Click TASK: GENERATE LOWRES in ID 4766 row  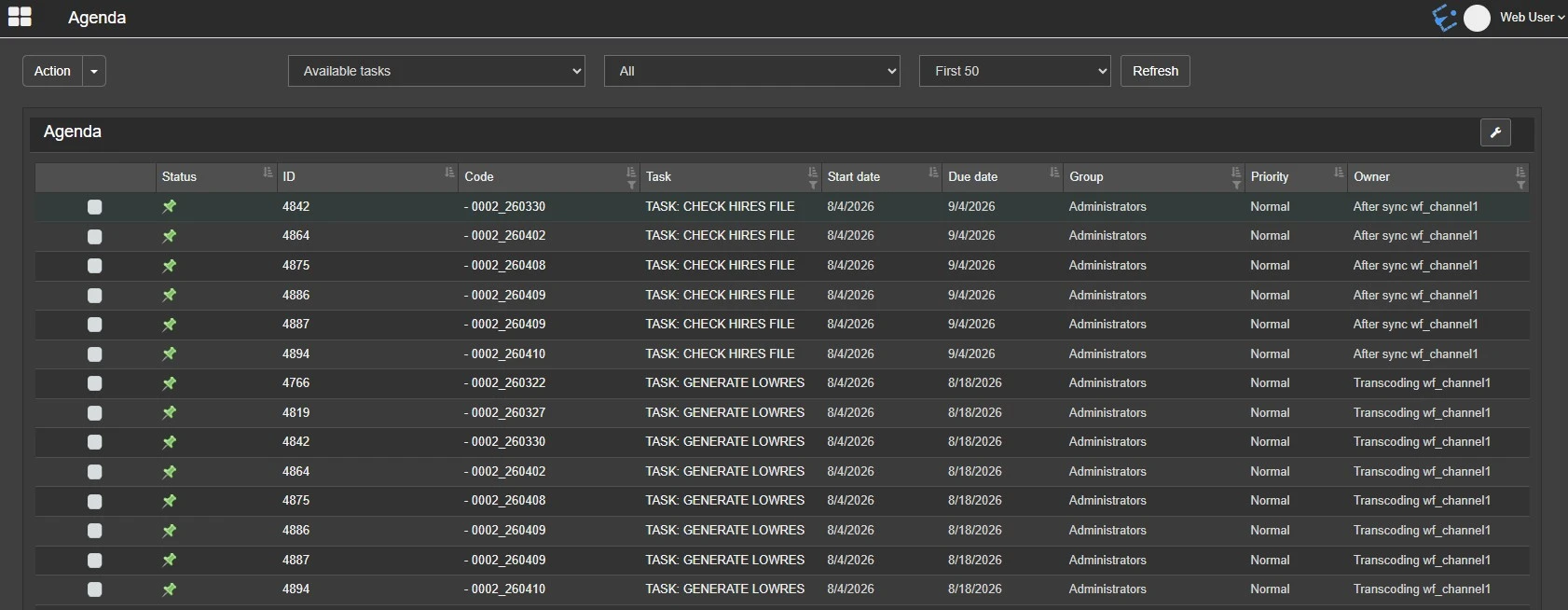coord(725,383)
